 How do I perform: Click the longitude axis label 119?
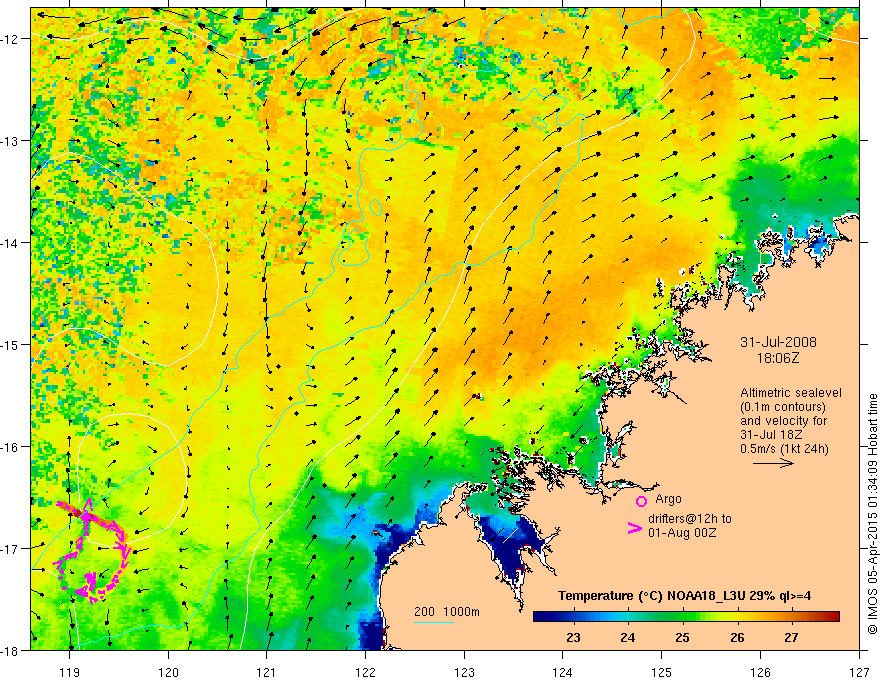point(70,672)
